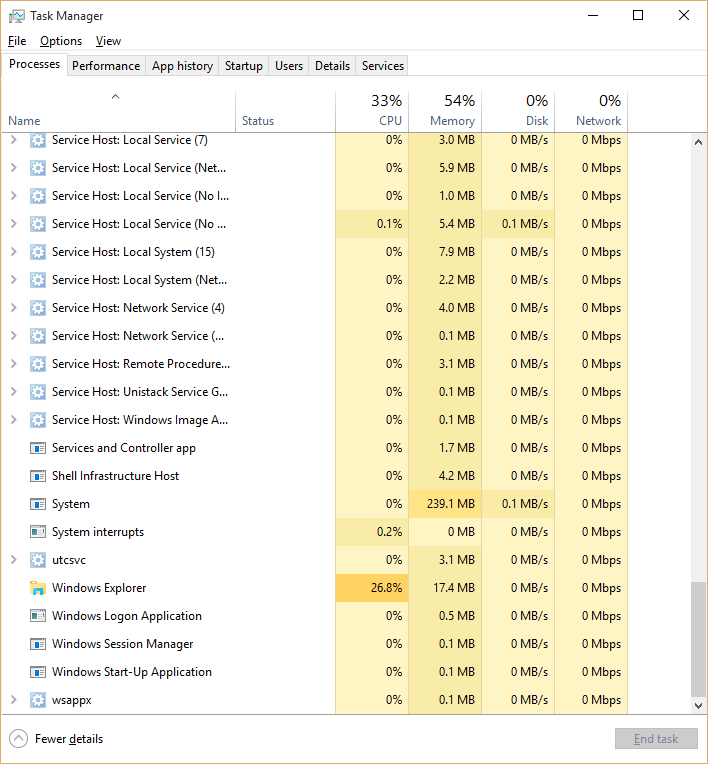Click the 26.8% CPU value
This screenshot has width=708, height=764.
[x=386, y=588]
